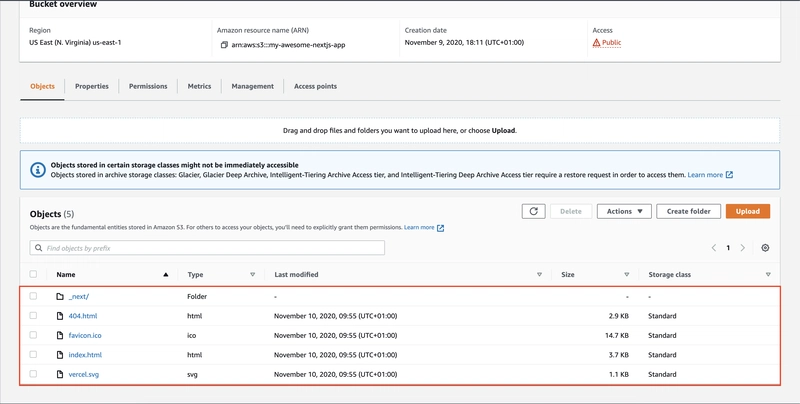Check the index.html row checkbox
Image resolution: width=800 pixels, height=404 pixels.
[33, 355]
